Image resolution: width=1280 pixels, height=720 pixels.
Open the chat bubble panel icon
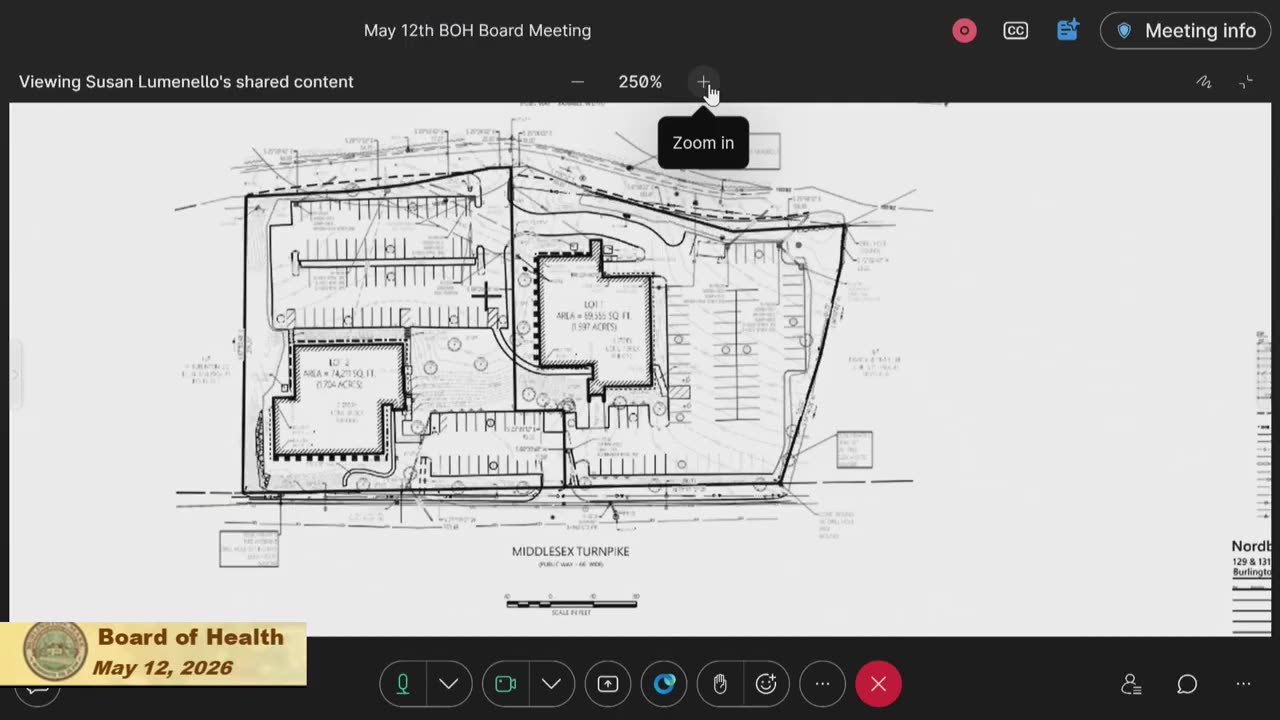1187,684
